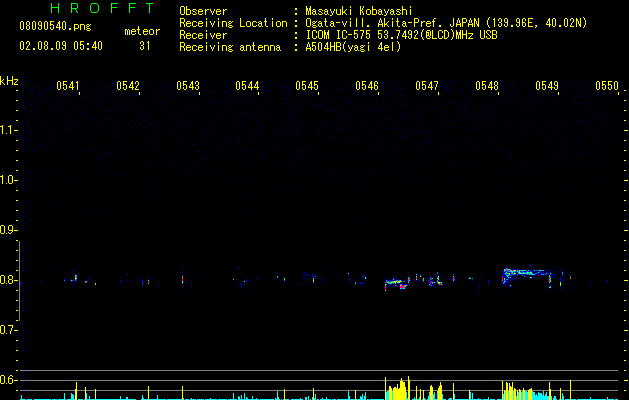Click the 0545 time marker
This screenshot has height=400, width=629.
pos(307,86)
